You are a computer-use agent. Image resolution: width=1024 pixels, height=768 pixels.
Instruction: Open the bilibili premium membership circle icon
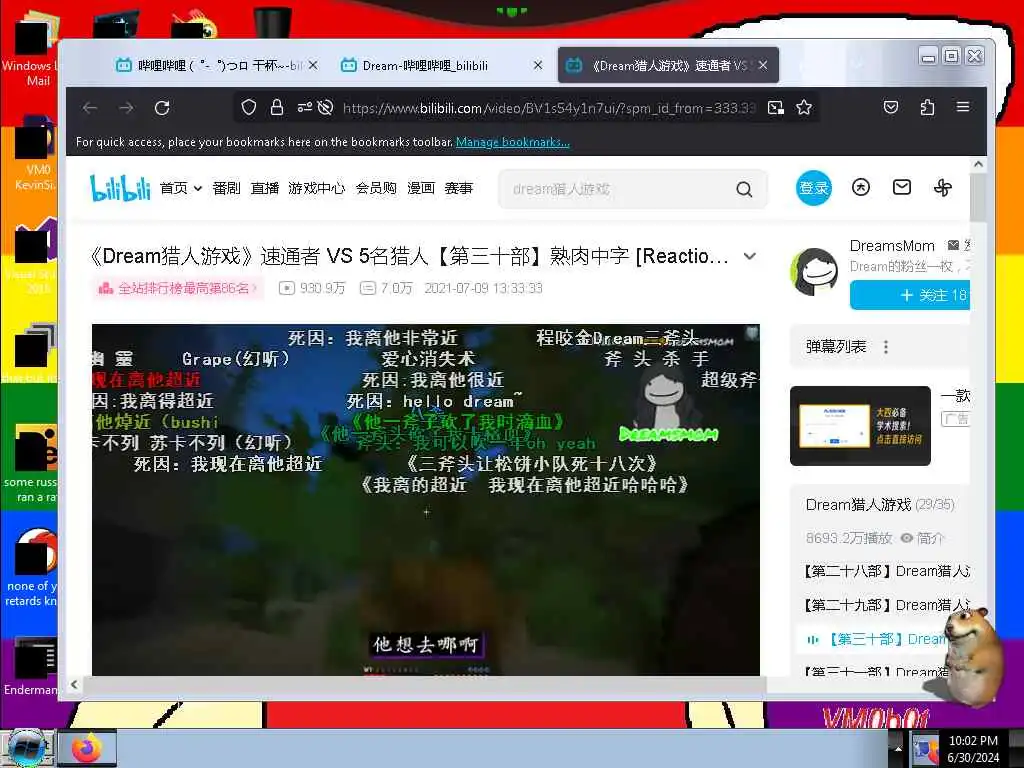coord(861,188)
